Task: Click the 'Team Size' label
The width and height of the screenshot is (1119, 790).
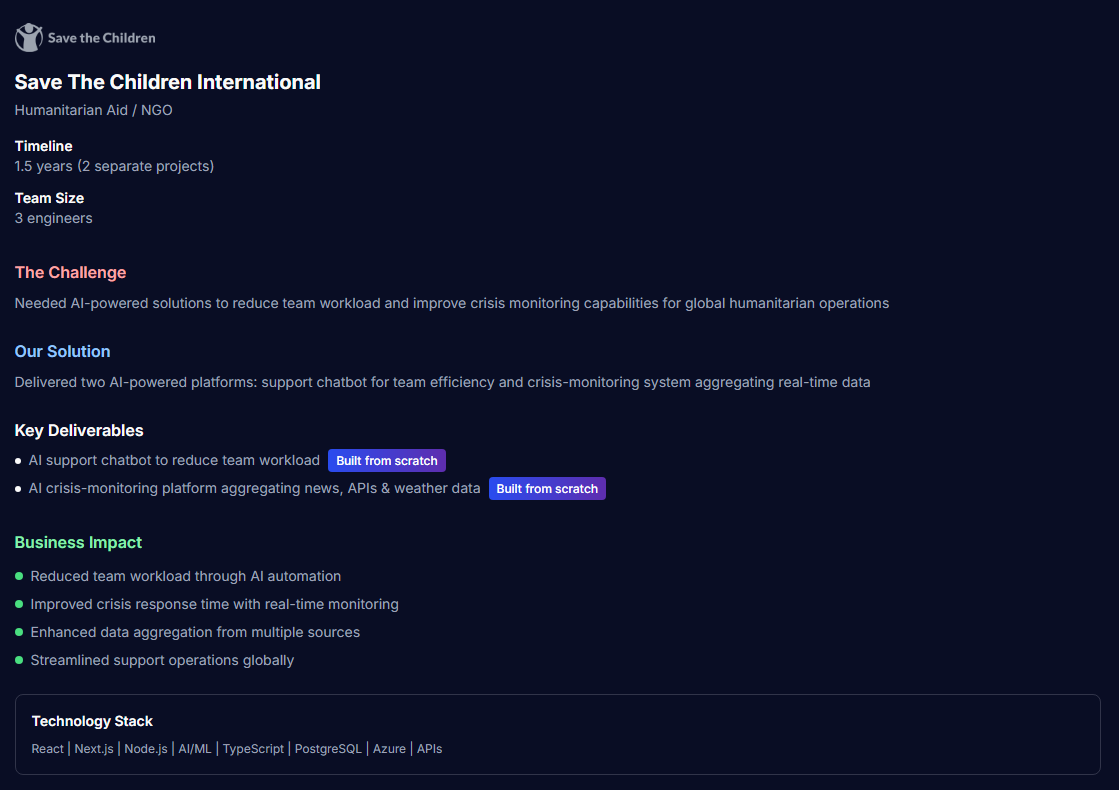Action: point(49,198)
